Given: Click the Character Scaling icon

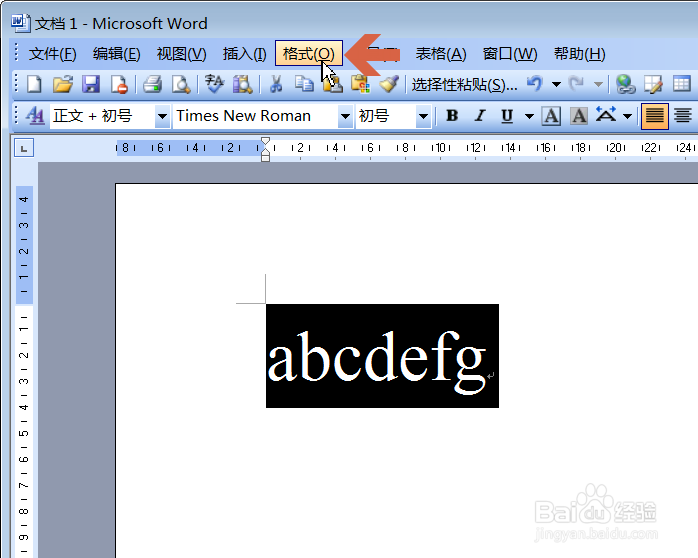Looking at the screenshot, I should 606,115.
